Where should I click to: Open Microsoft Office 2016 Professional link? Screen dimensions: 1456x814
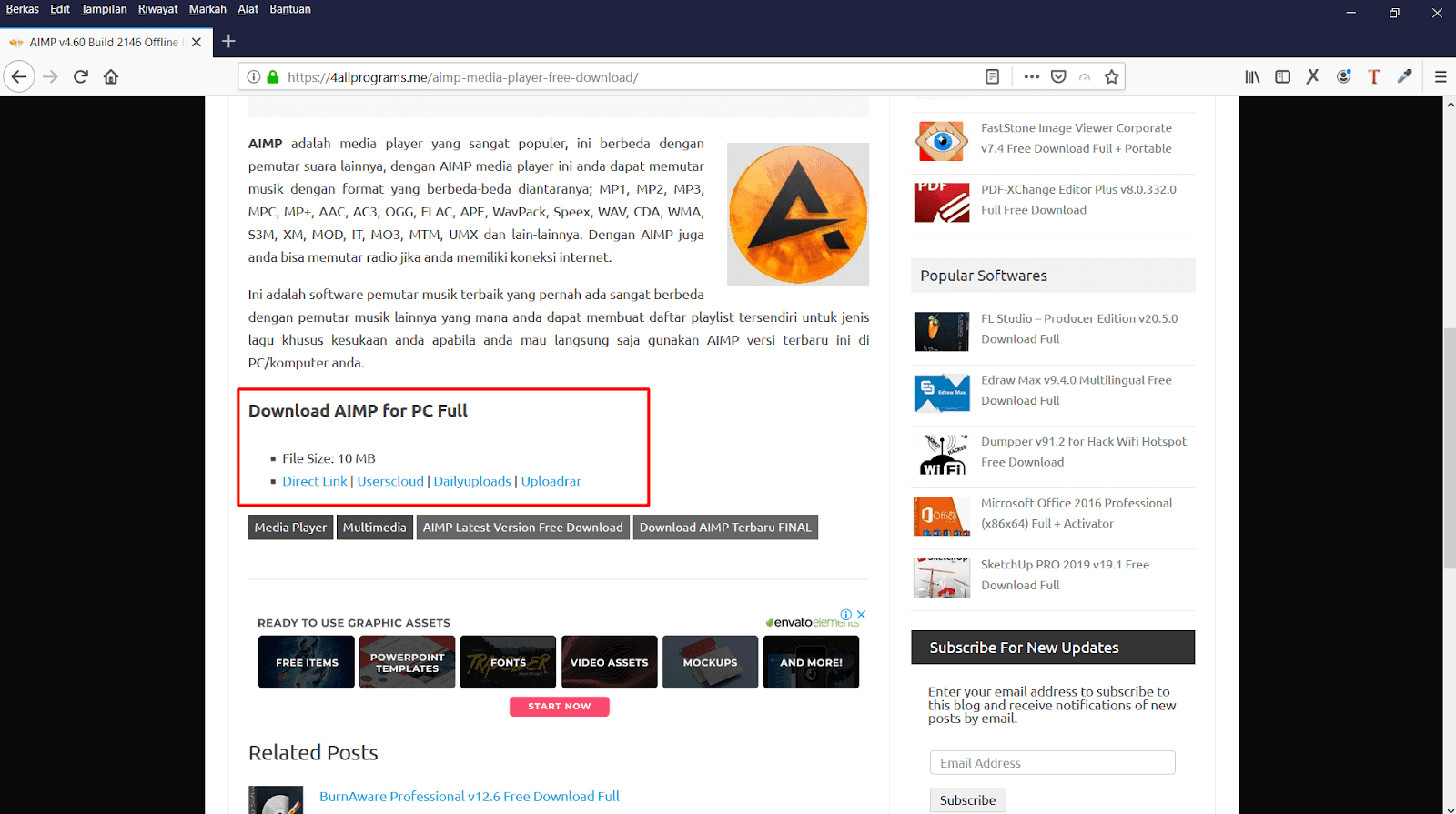[1077, 513]
